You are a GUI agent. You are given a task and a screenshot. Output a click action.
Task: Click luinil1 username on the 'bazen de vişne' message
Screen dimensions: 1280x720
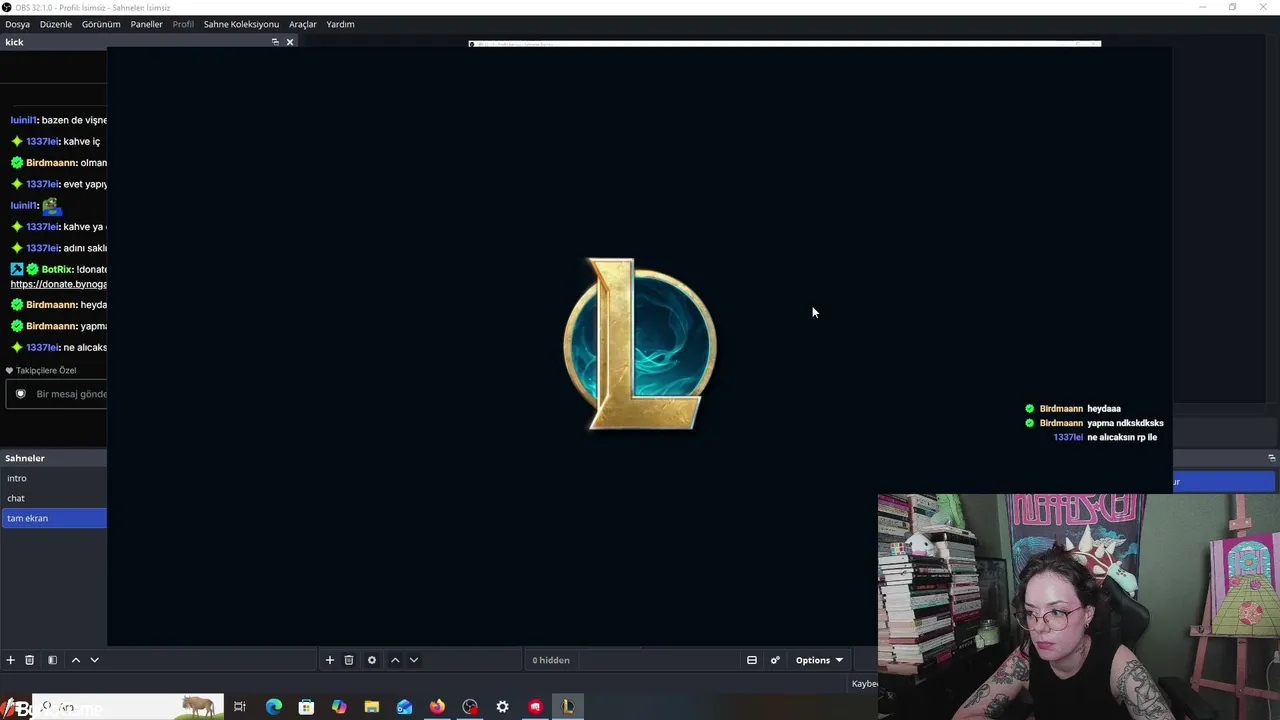click(23, 120)
